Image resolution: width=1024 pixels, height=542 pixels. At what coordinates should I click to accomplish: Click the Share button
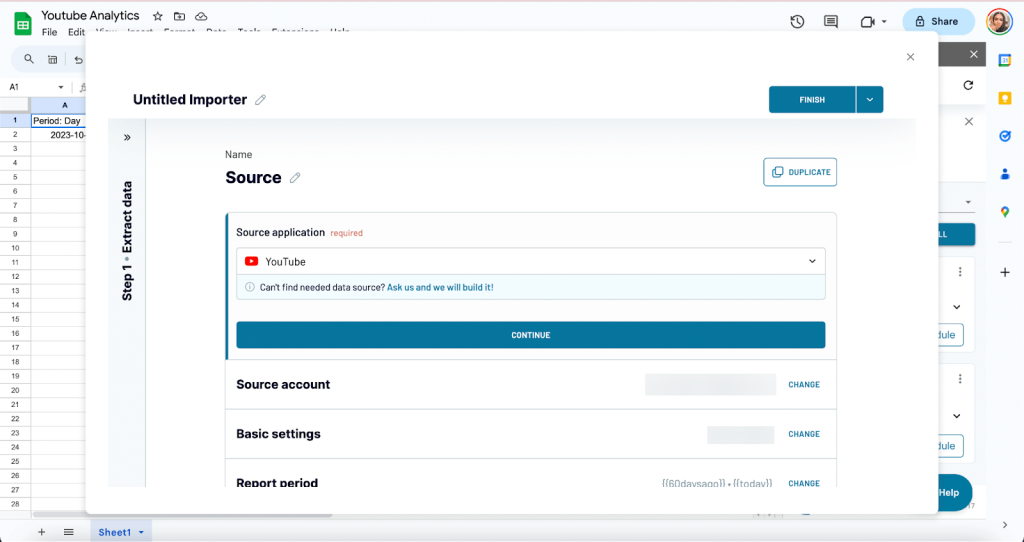click(x=938, y=22)
